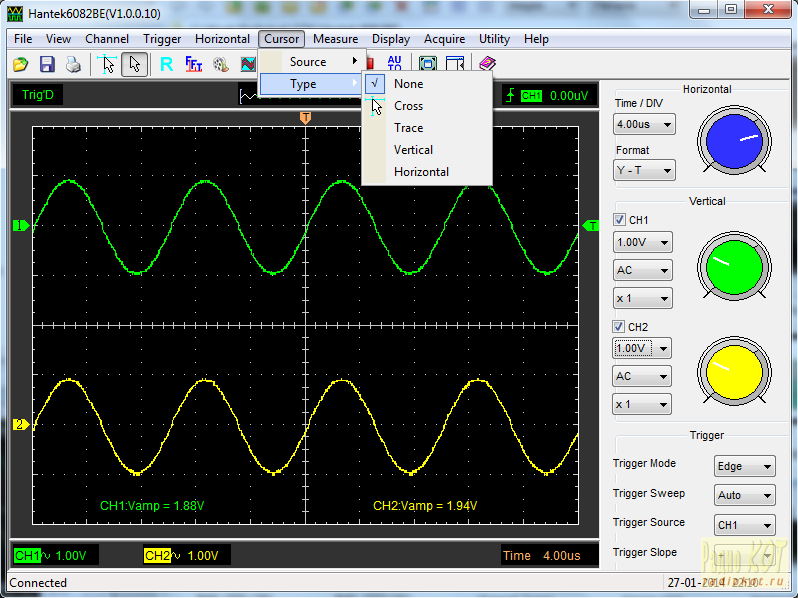
Task: Uncheck the CH1 channel checkbox
Action: [x=619, y=220]
